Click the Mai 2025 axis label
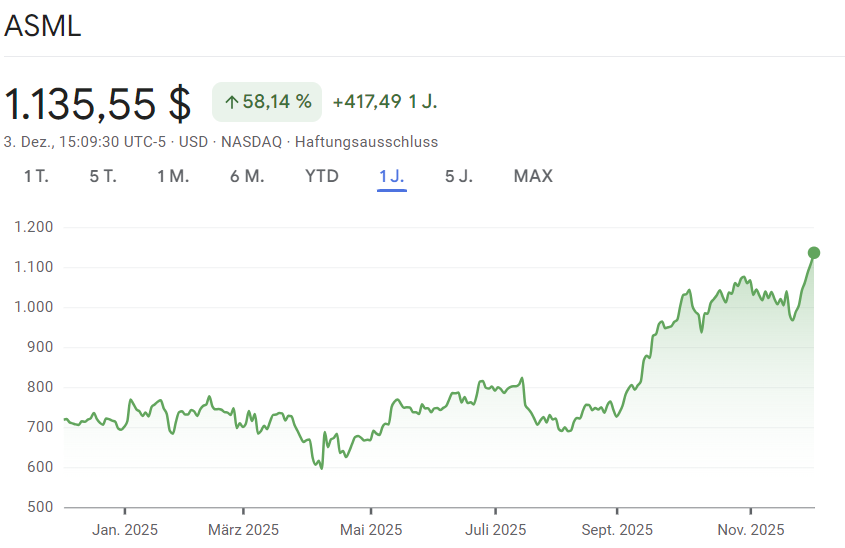 point(371,530)
